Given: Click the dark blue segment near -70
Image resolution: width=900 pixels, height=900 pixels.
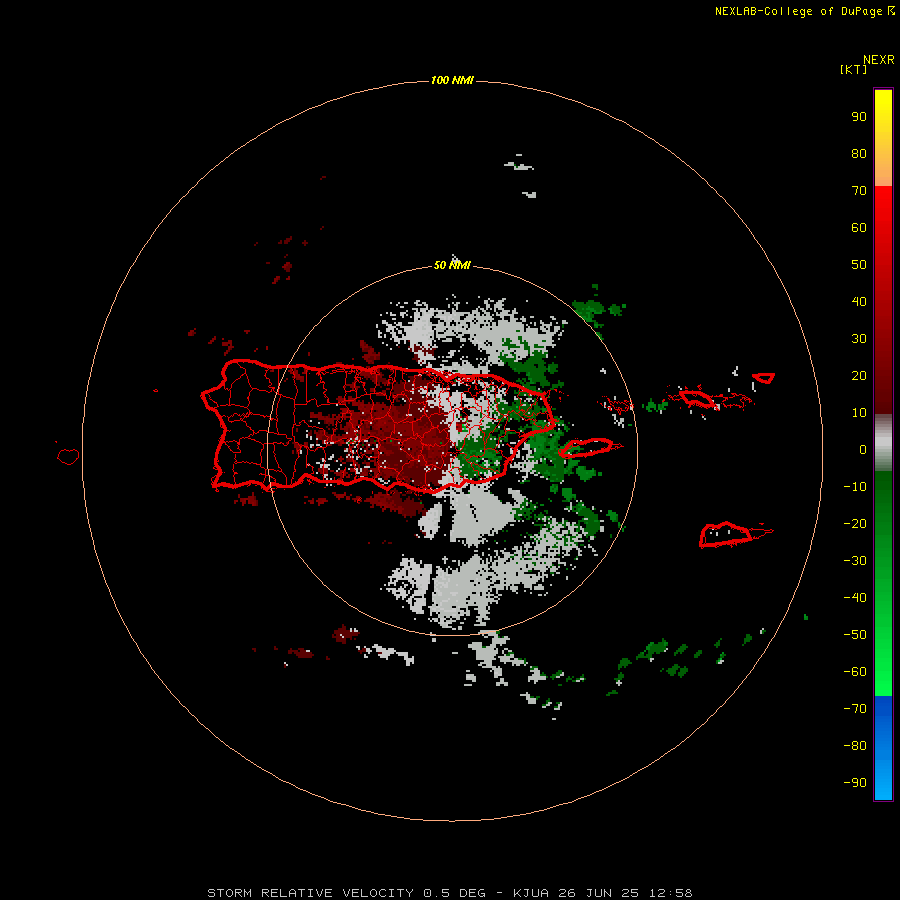Looking at the screenshot, I should [883, 709].
